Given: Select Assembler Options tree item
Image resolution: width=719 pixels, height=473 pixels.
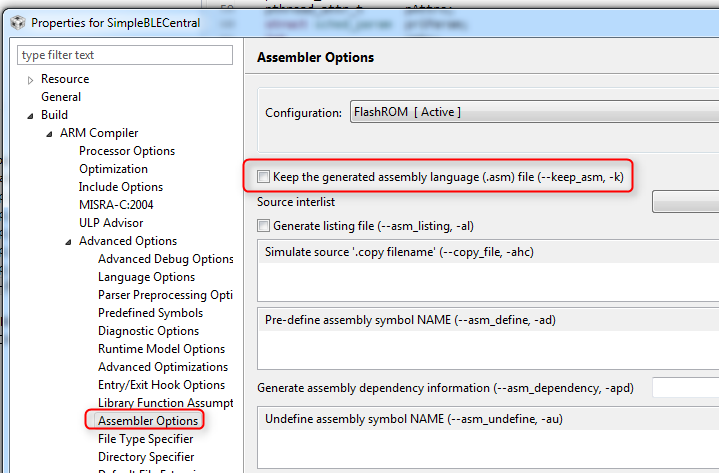Looking at the screenshot, I should click(148, 421).
